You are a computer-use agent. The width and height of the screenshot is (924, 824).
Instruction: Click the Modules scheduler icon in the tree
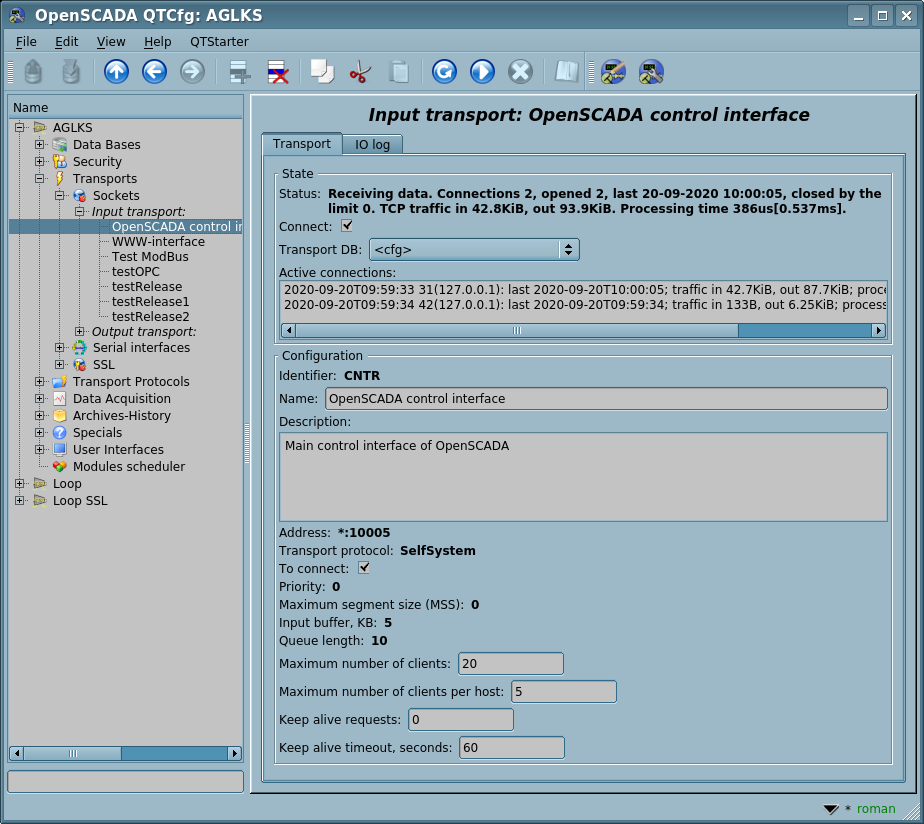(60, 466)
